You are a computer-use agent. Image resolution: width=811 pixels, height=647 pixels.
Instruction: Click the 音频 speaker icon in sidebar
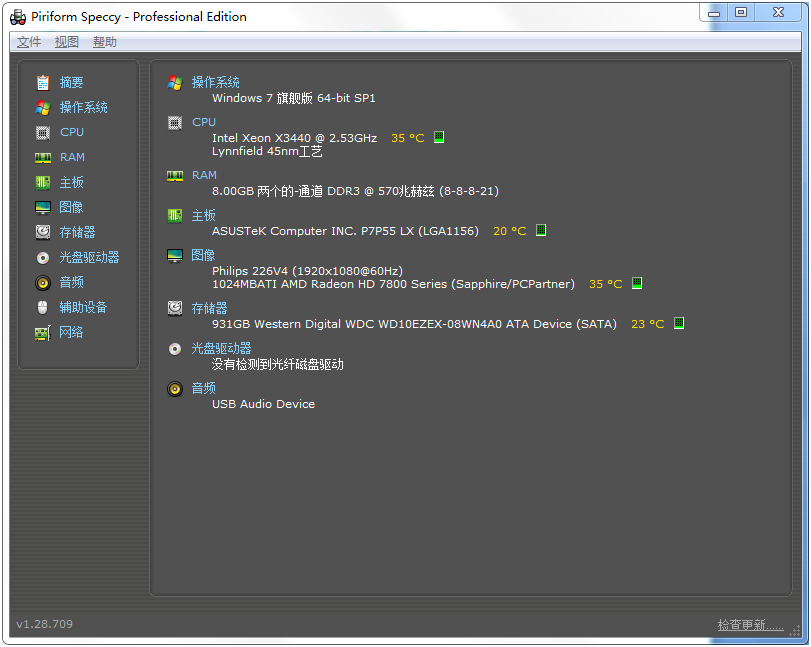pyautogui.click(x=43, y=283)
